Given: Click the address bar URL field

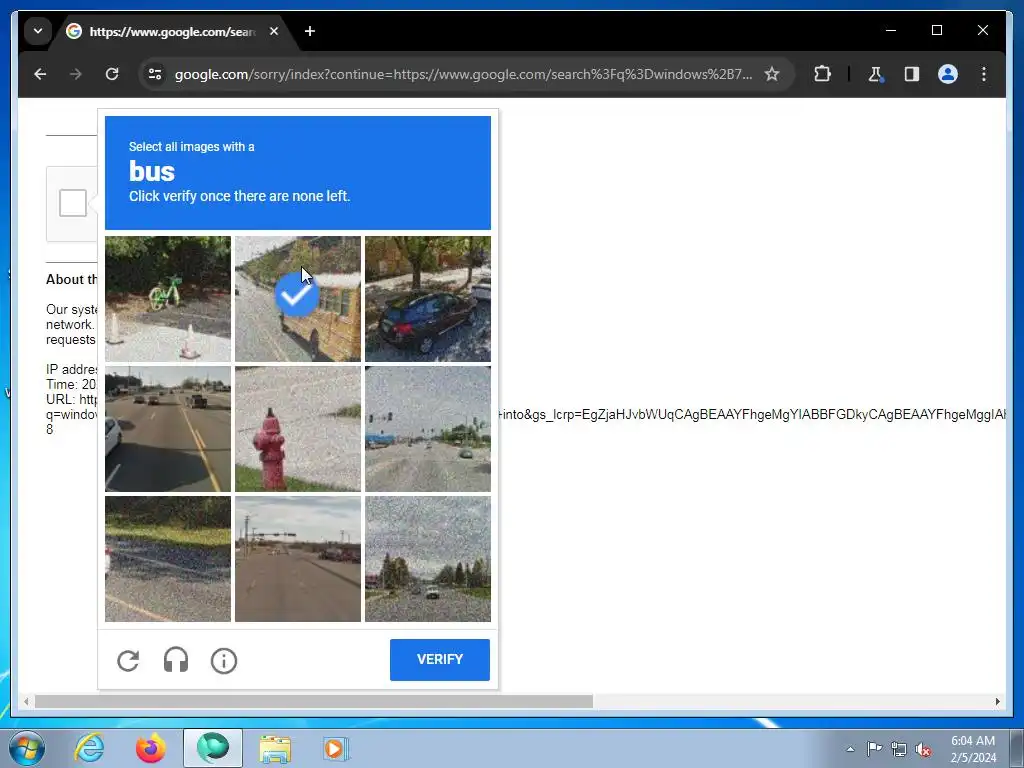Looking at the screenshot, I should pyautogui.click(x=463, y=74).
